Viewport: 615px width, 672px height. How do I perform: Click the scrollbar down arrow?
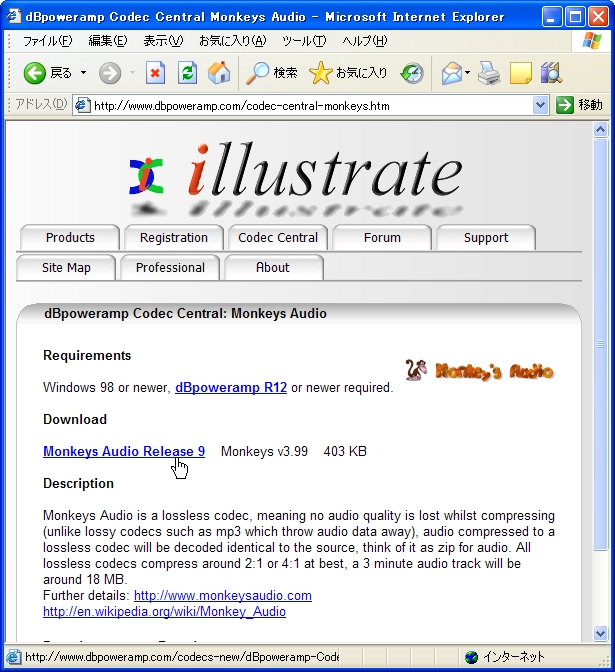600,633
